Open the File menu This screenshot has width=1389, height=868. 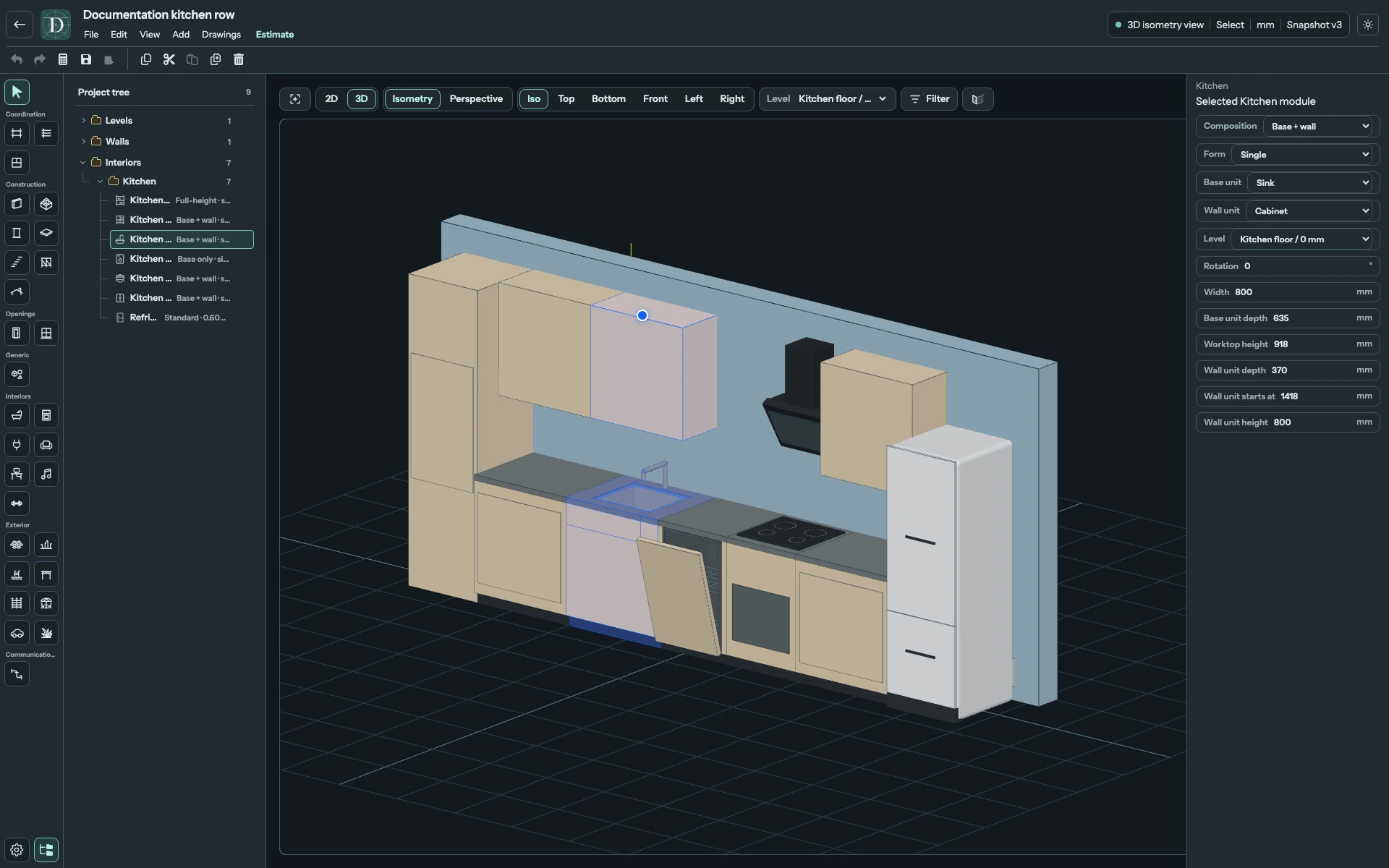[x=91, y=35]
